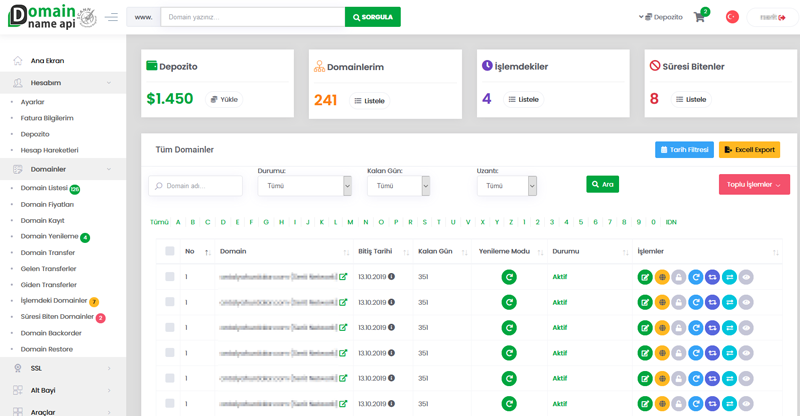This screenshot has width=800, height=416.
Task: Filter domains by IDN
Action: click(671, 222)
